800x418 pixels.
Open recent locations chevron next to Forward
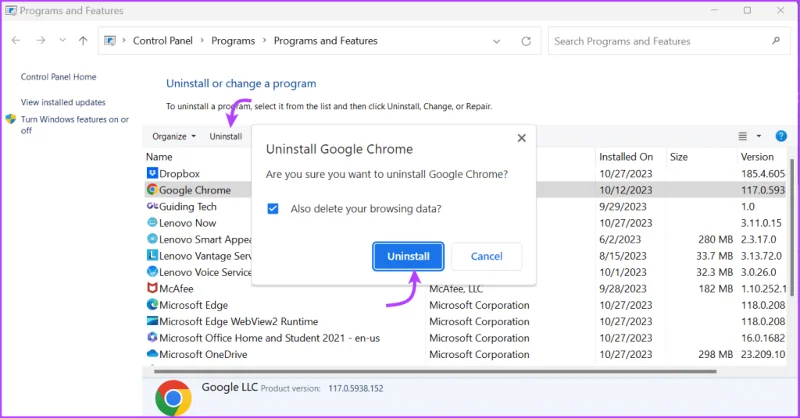62,40
